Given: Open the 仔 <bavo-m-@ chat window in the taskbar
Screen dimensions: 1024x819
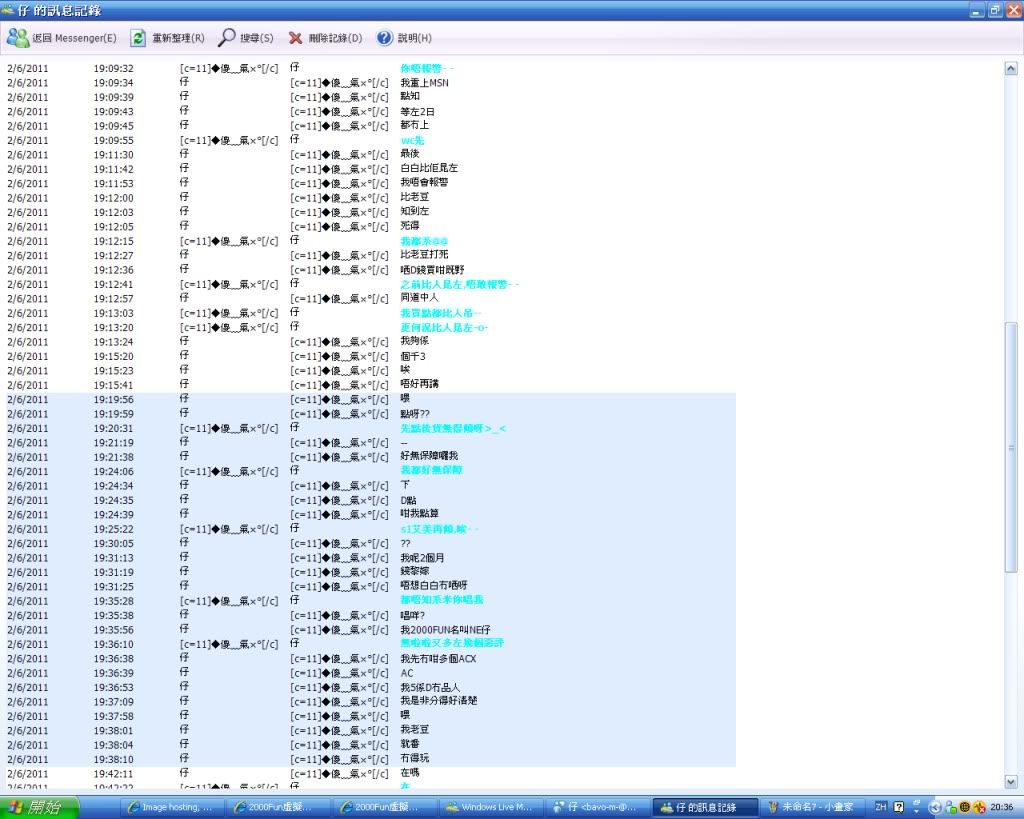Looking at the screenshot, I should point(597,807).
